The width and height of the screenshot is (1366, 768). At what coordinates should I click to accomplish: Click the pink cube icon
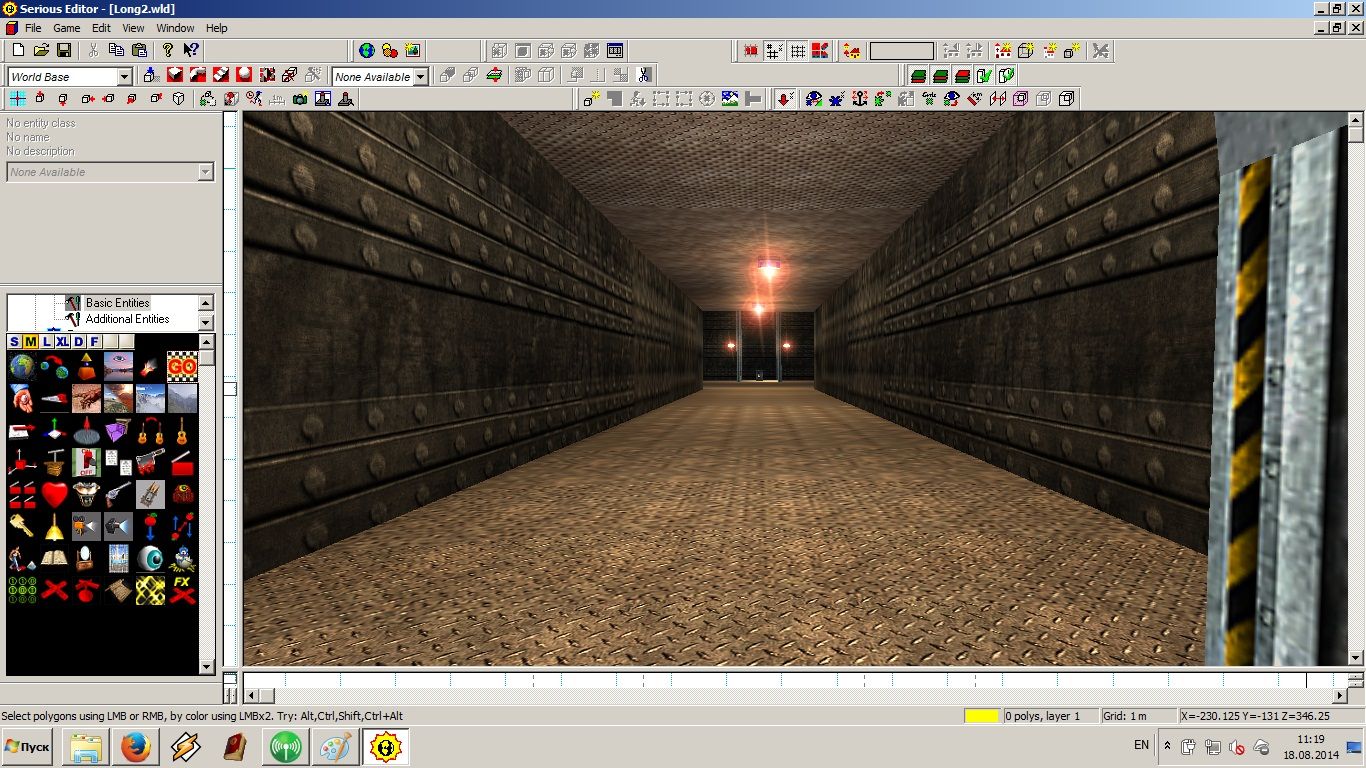(x=1020, y=99)
